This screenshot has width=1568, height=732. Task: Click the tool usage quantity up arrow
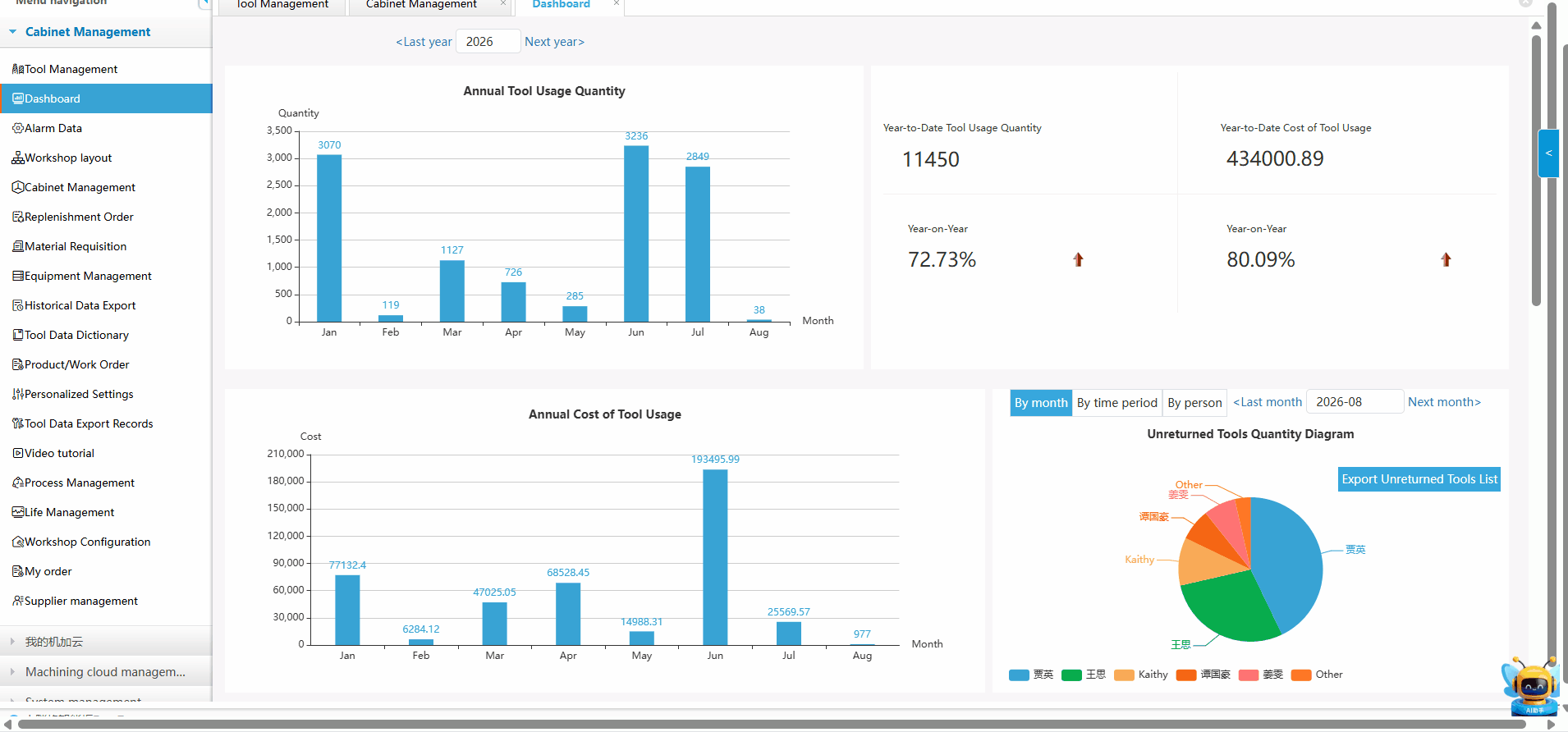[1078, 259]
